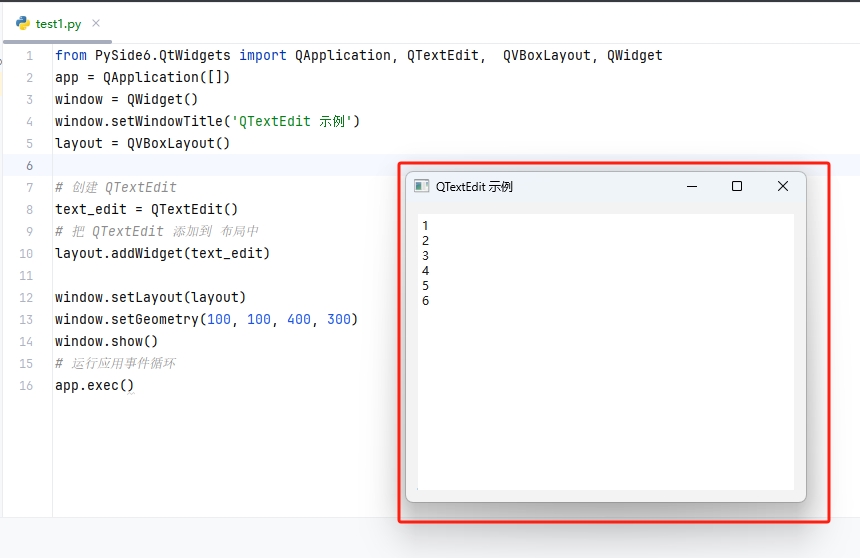Click the empty area of the text edit box
This screenshot has width=860, height=558.
click(605, 400)
